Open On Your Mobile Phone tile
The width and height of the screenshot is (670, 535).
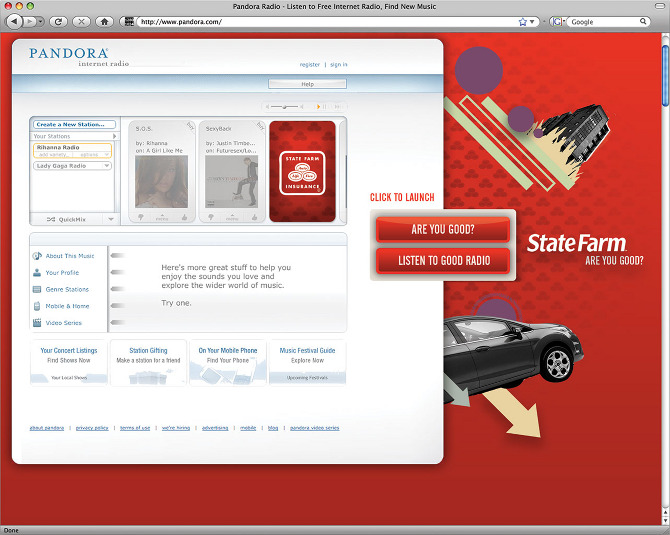pyautogui.click(x=228, y=362)
